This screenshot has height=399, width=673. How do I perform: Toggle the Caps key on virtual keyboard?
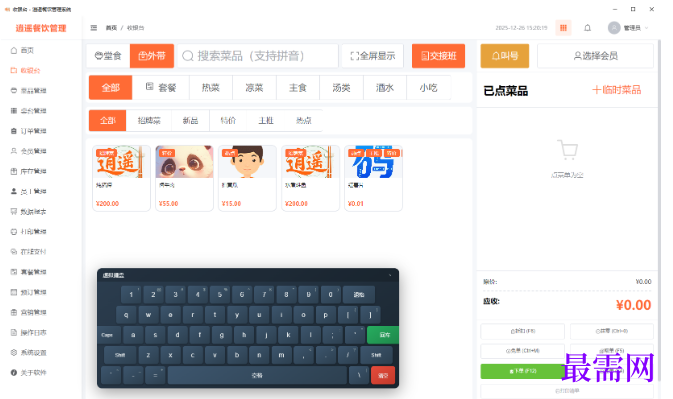(109, 335)
